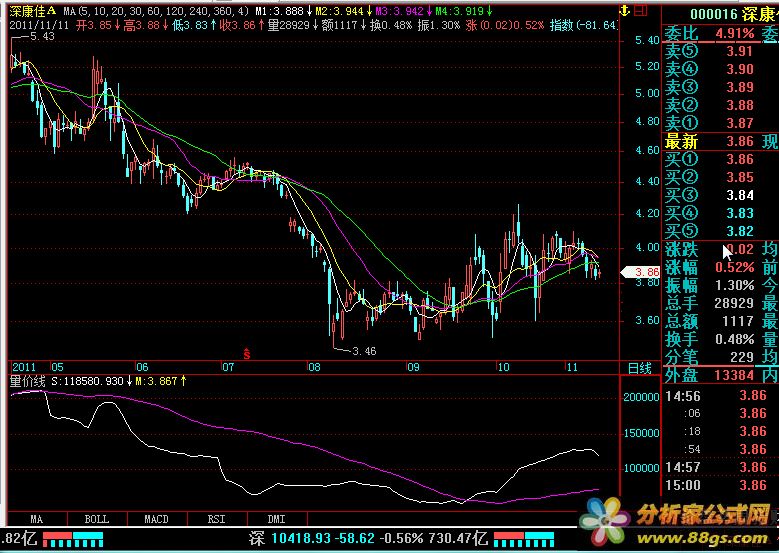
Task: Click the 200000 volume axis label
Action: [641, 397]
